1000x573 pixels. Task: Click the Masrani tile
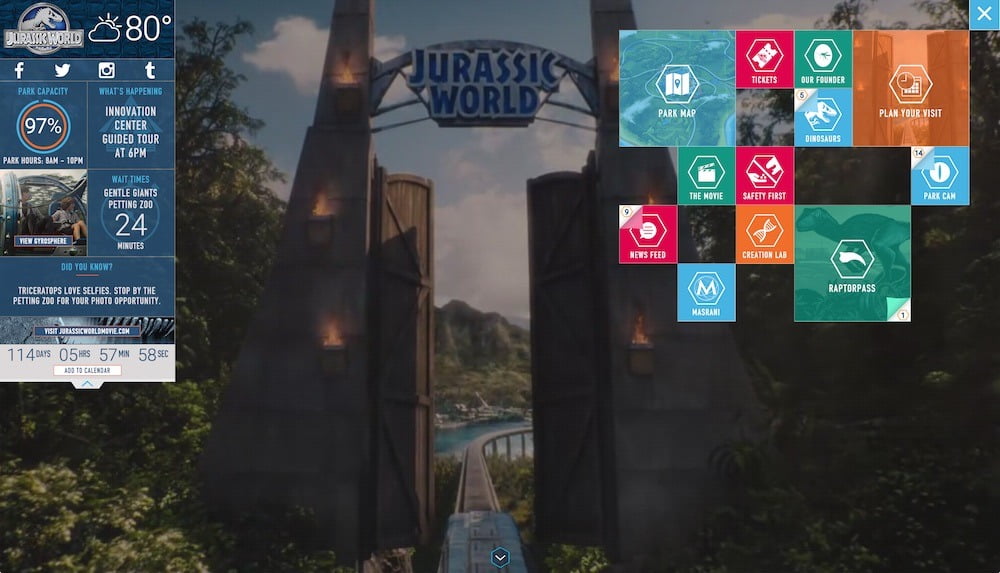tap(706, 292)
